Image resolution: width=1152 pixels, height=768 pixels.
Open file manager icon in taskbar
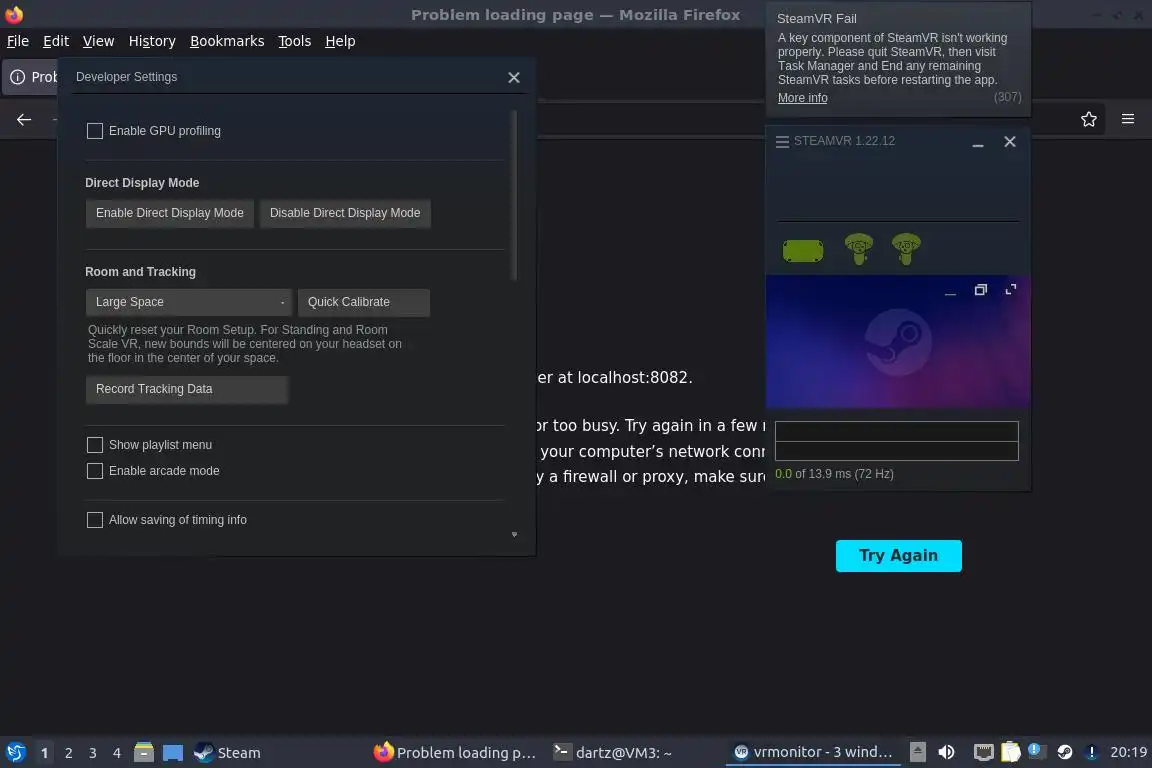click(x=144, y=753)
